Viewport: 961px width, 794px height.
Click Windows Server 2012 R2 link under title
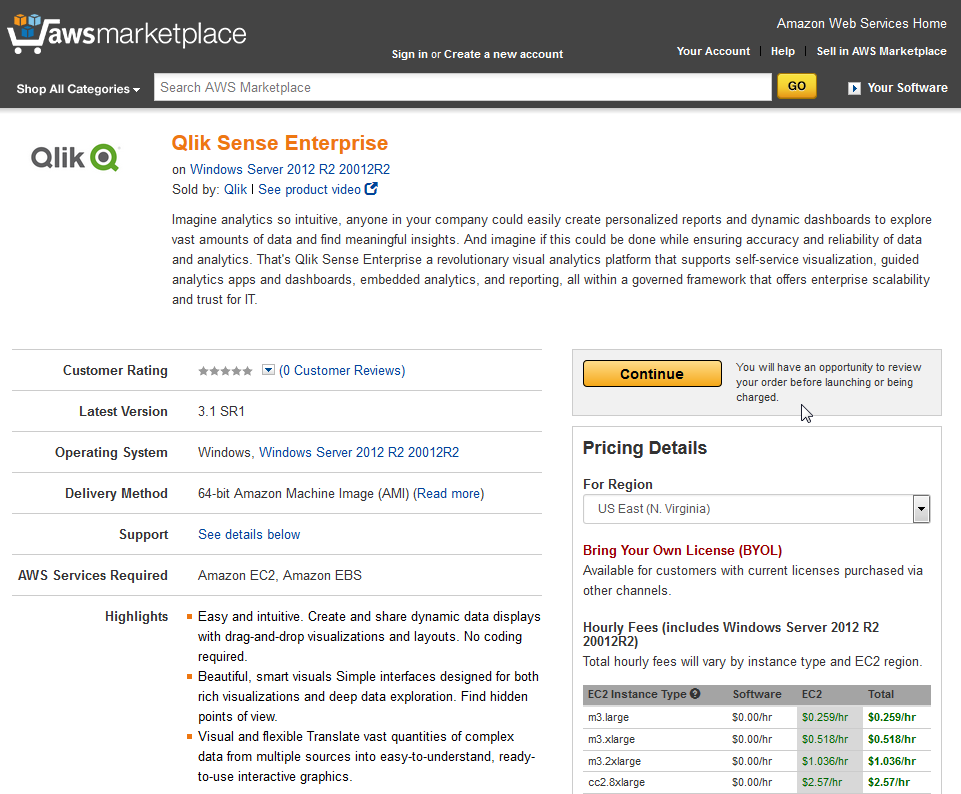pyautogui.click(x=290, y=169)
